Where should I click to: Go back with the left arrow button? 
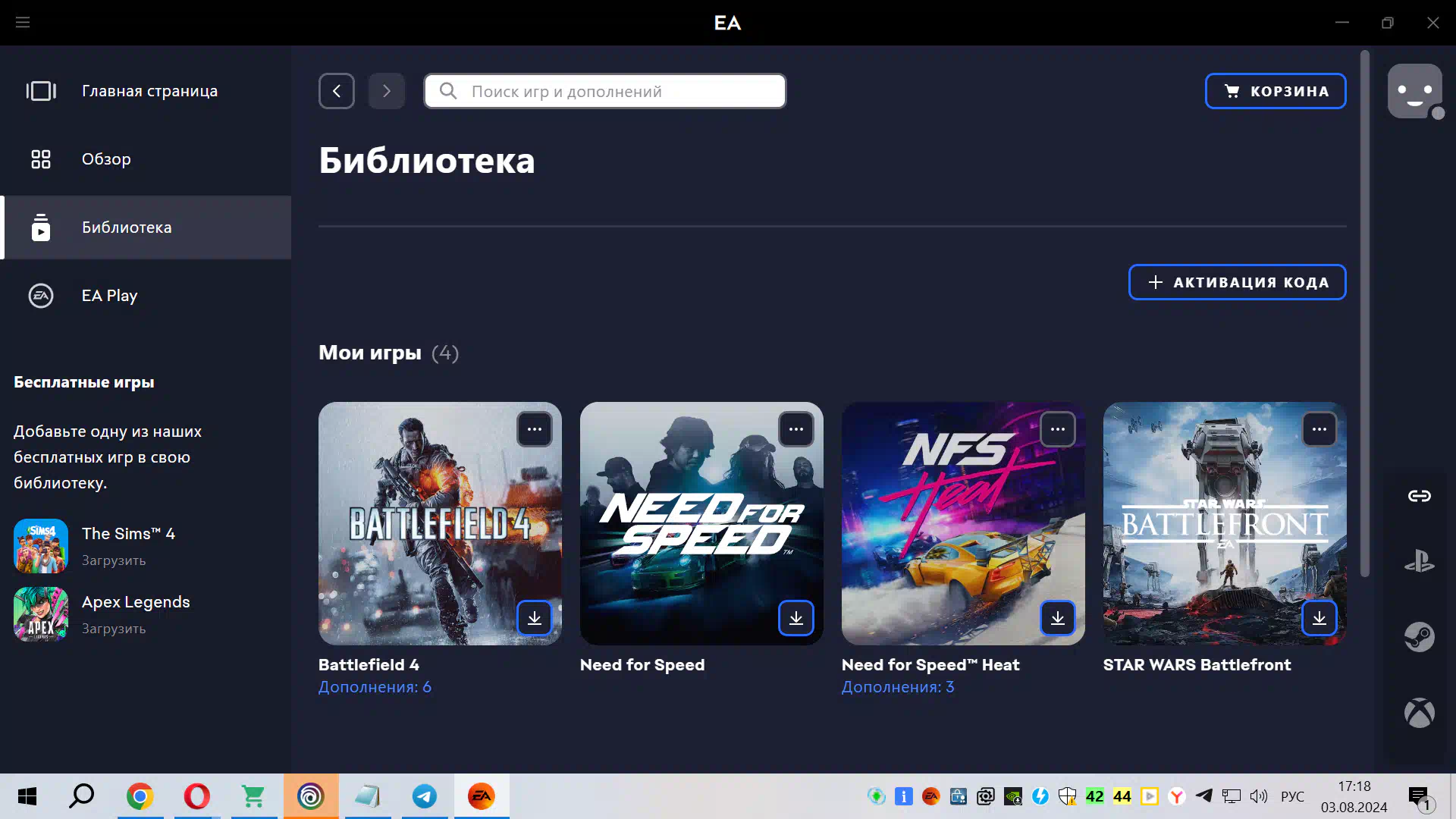pyautogui.click(x=337, y=91)
